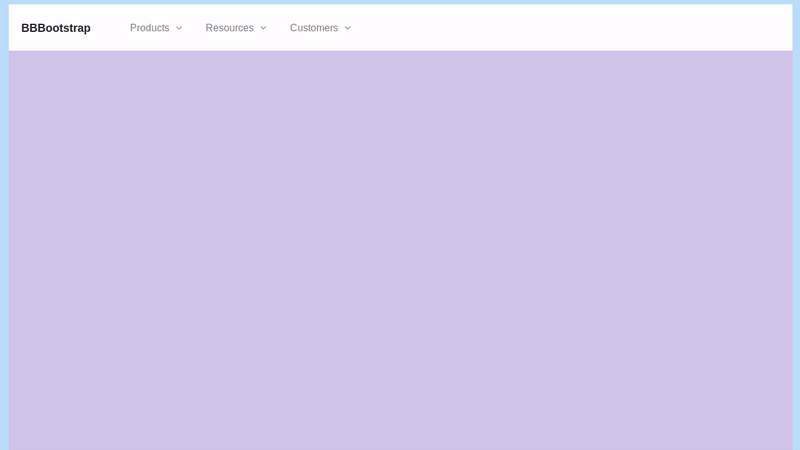Image resolution: width=800 pixels, height=450 pixels.
Task: Click the empty purple content area
Action: pos(400,250)
